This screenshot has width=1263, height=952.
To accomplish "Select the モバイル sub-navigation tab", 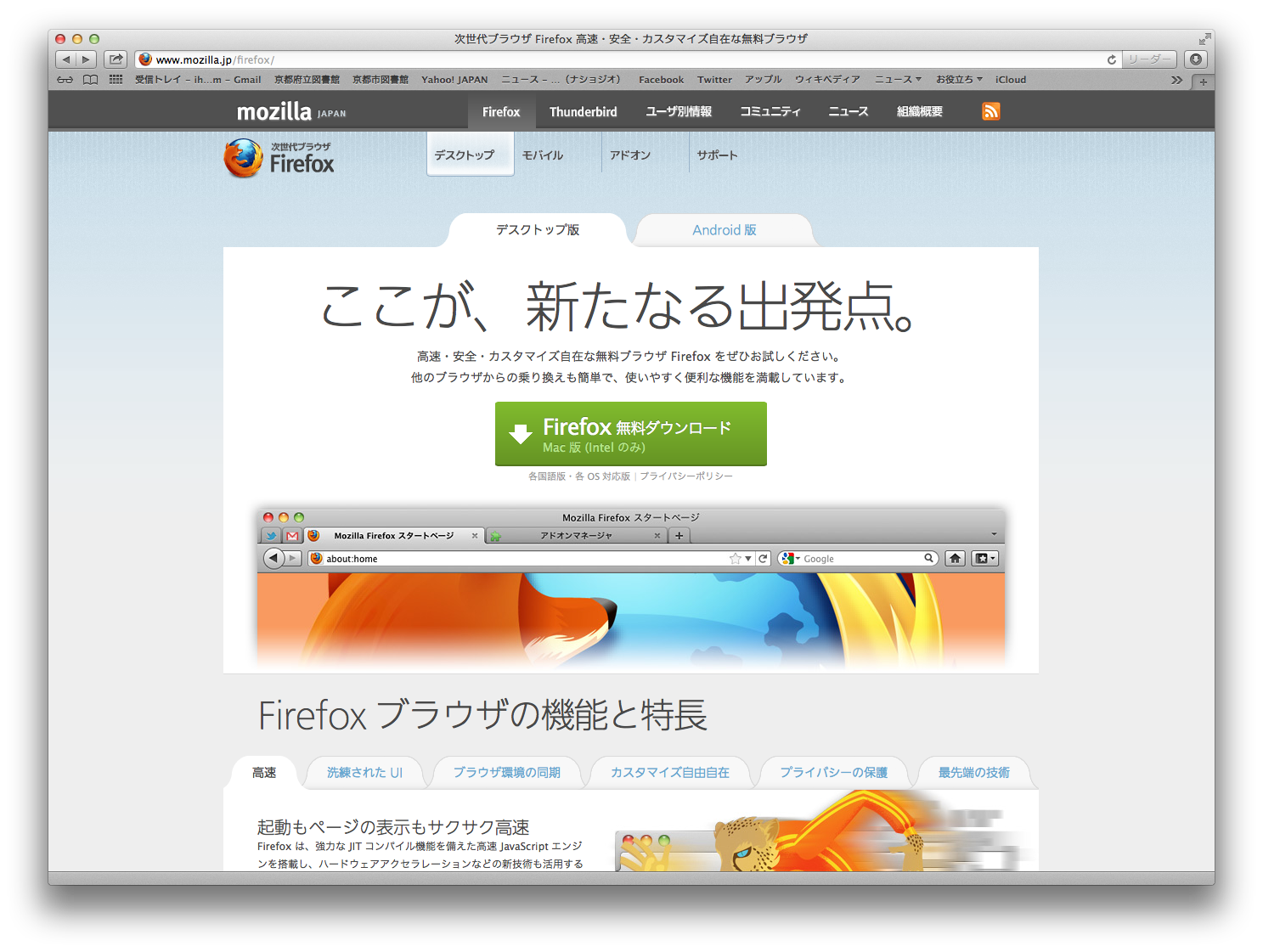I will coord(543,155).
